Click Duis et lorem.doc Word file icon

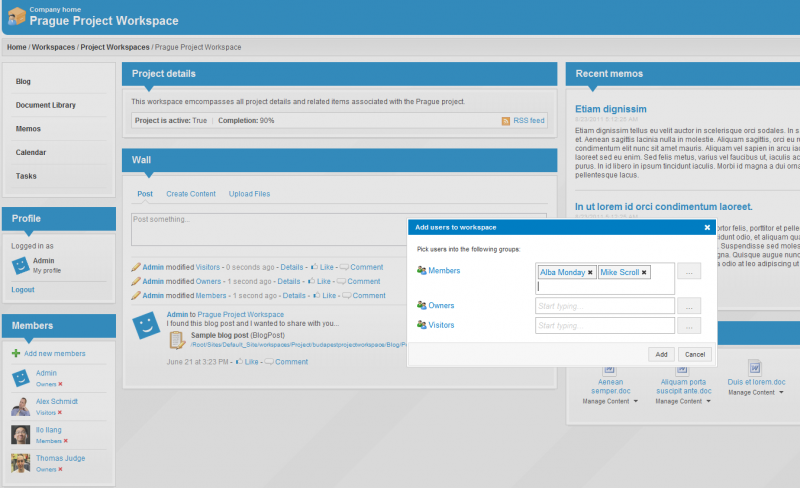tap(755, 368)
